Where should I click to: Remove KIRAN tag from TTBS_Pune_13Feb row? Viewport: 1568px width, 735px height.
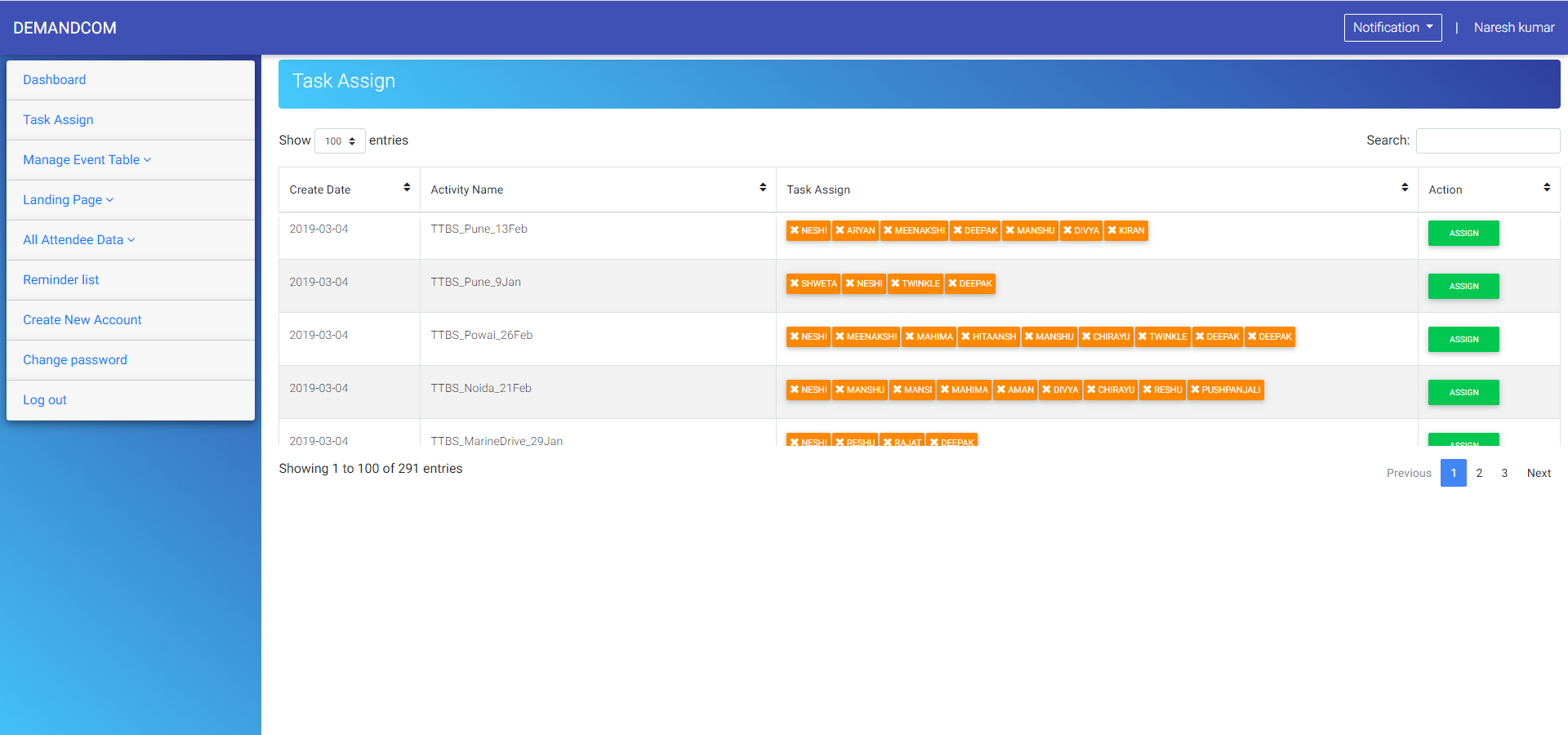pos(1111,231)
